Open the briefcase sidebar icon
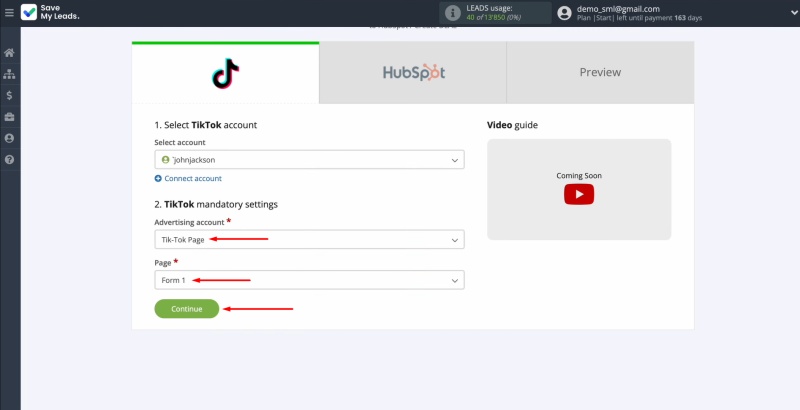Image resolution: width=800 pixels, height=410 pixels. (9, 117)
